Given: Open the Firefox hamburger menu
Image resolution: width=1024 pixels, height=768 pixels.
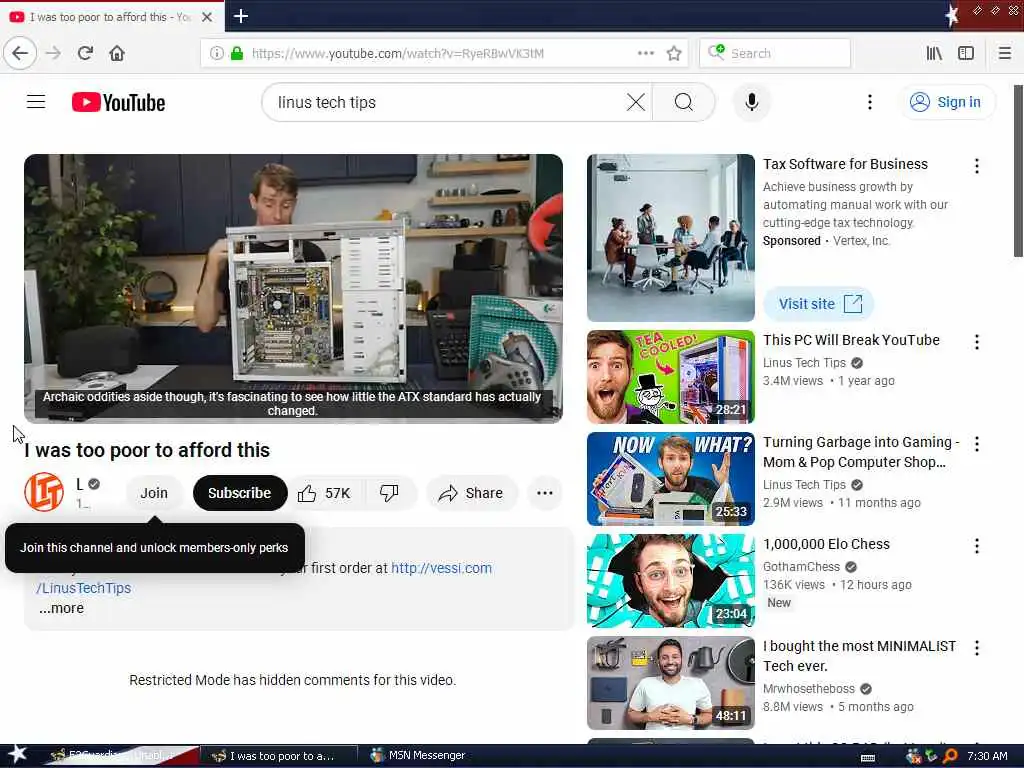Looking at the screenshot, I should [x=1005, y=53].
